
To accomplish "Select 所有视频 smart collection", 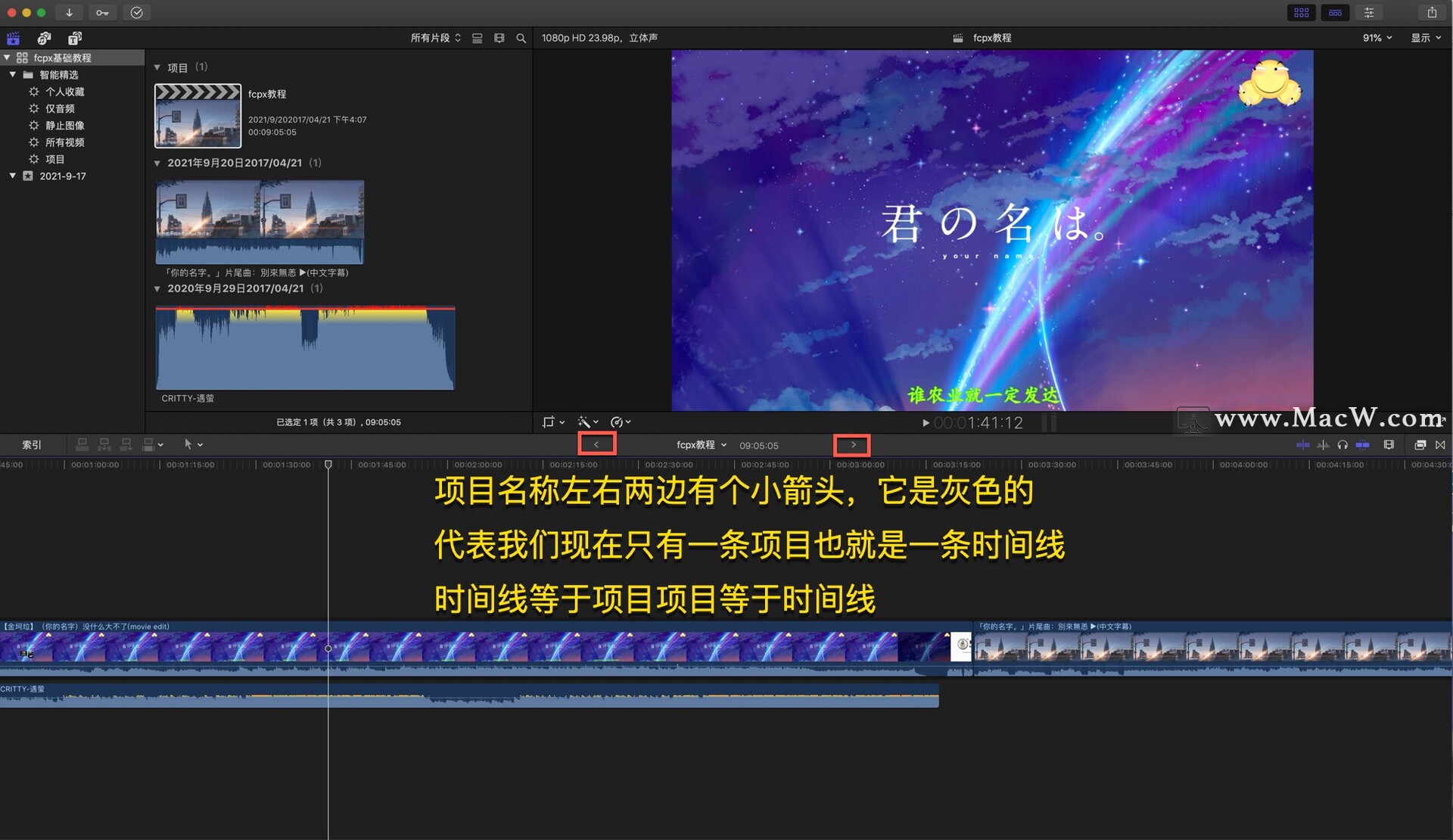I will pos(64,142).
